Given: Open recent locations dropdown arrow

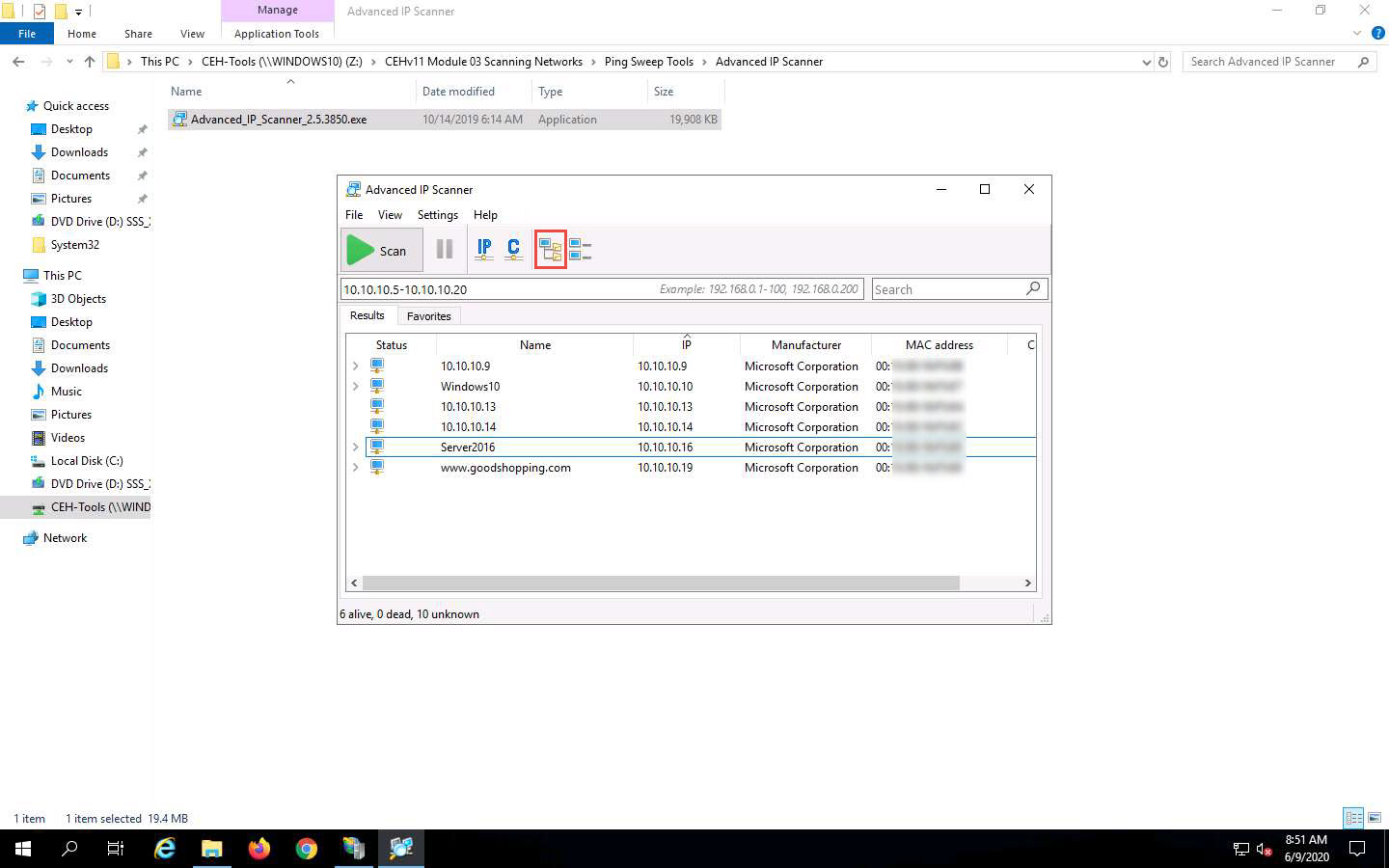Looking at the screenshot, I should (x=69, y=62).
